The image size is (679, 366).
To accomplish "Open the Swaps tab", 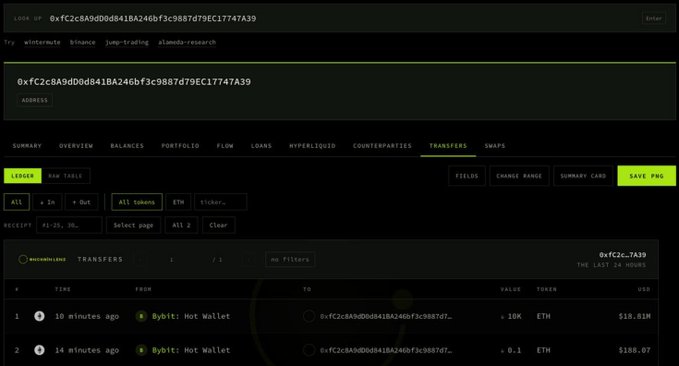I will pos(495,146).
